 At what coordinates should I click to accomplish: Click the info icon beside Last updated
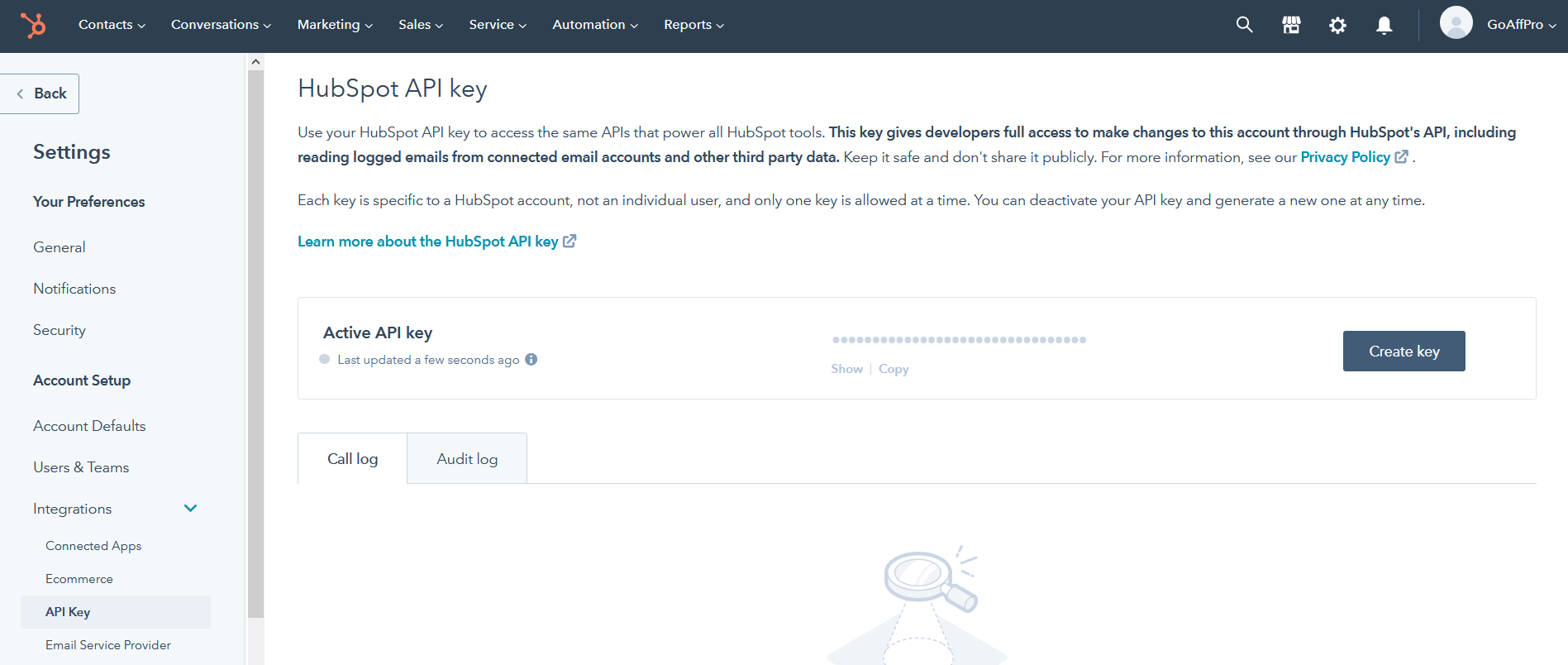point(531,359)
